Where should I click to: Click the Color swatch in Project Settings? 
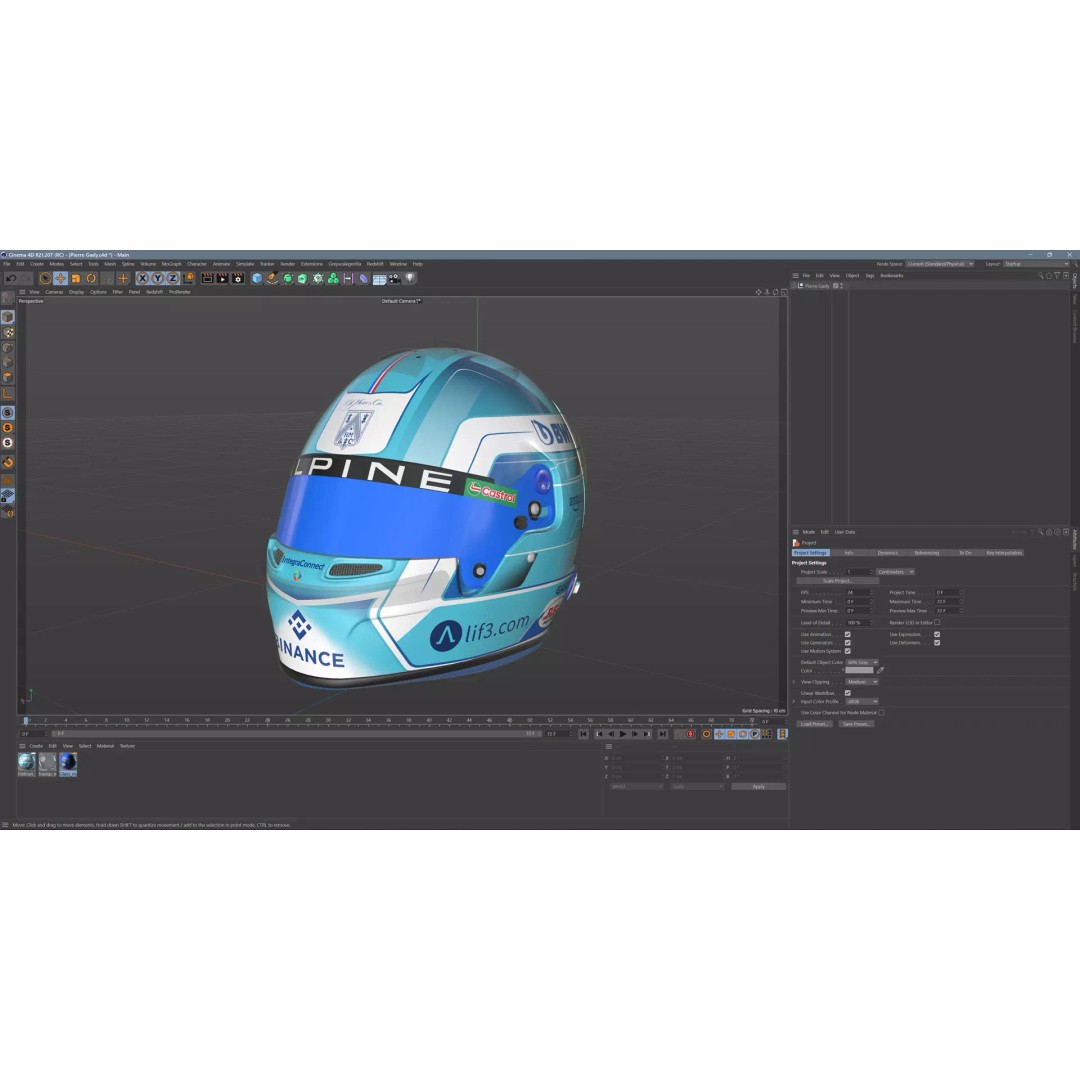coord(859,670)
